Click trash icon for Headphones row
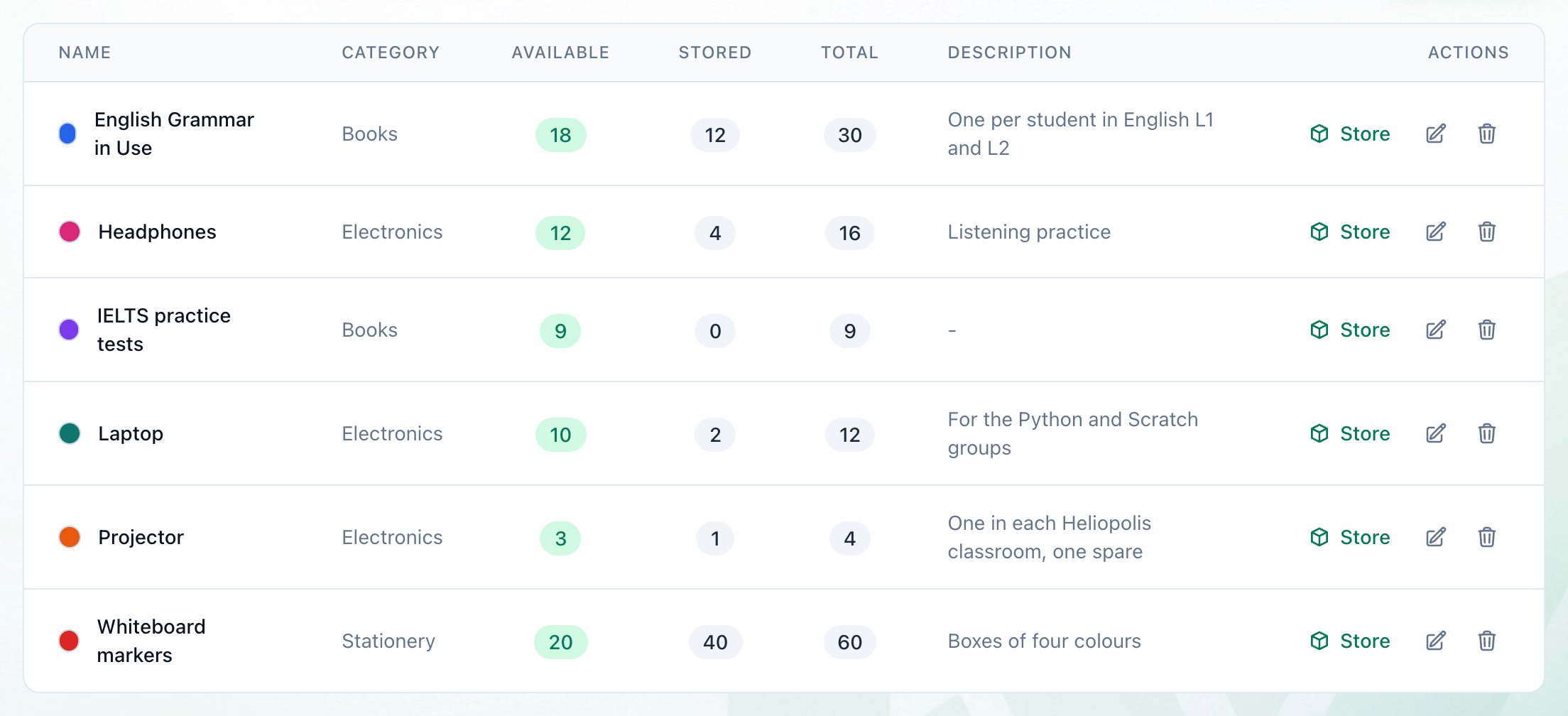 [1486, 232]
